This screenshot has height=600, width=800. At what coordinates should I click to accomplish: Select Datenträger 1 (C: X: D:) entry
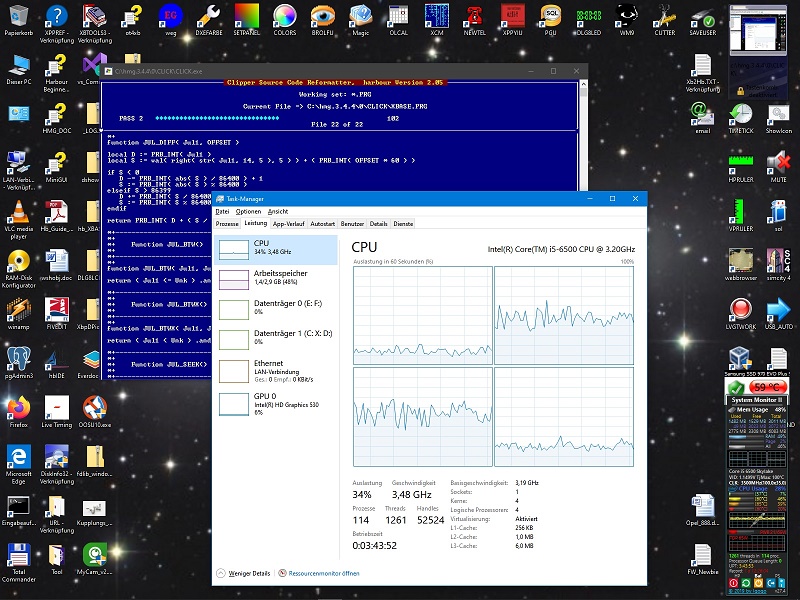click(276, 339)
